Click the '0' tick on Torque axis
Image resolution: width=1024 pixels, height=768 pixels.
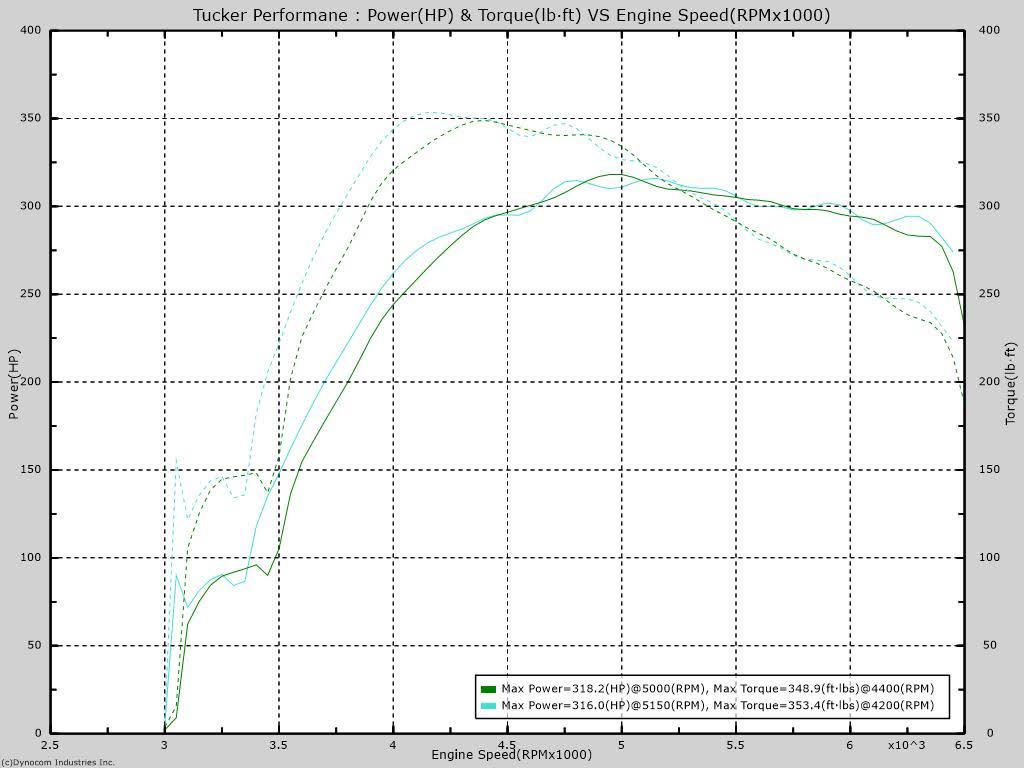989,733
